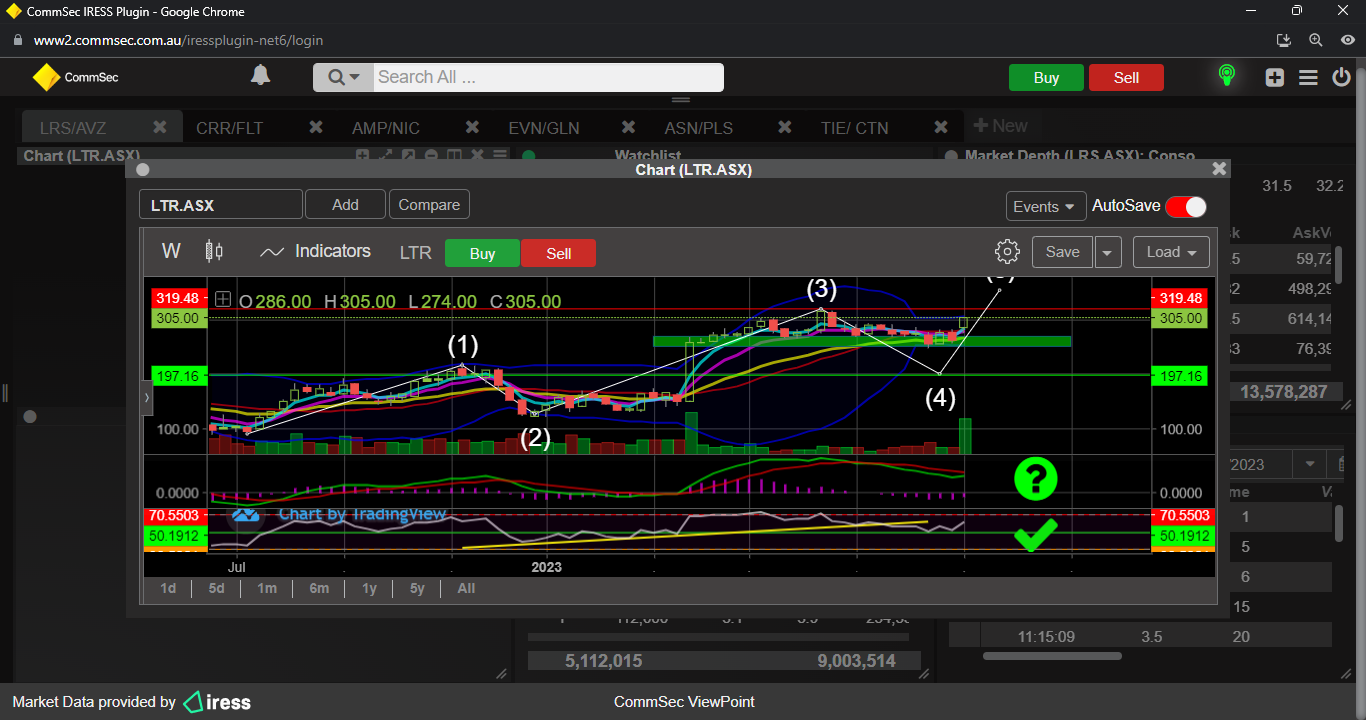Expand the Events dropdown
The height and width of the screenshot is (720, 1366).
tap(1045, 206)
